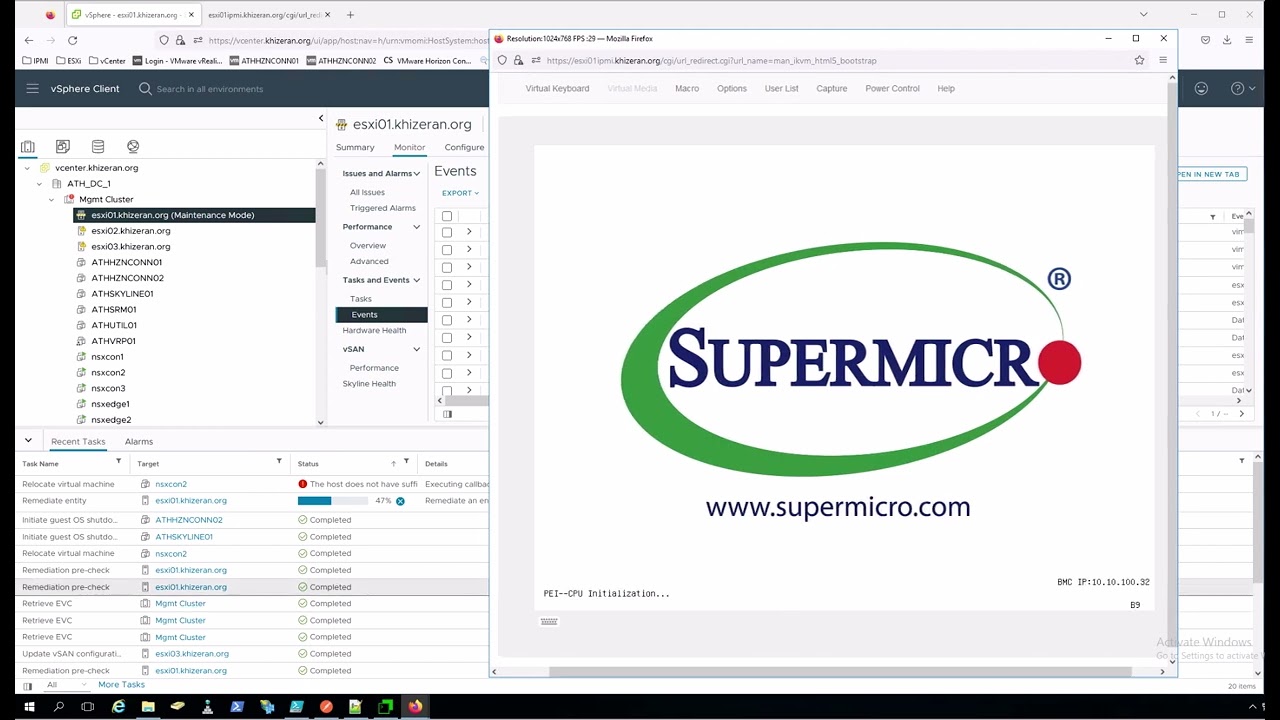The height and width of the screenshot is (720, 1280).
Task: Open the Options menu in IPMI console
Action: [732, 88]
